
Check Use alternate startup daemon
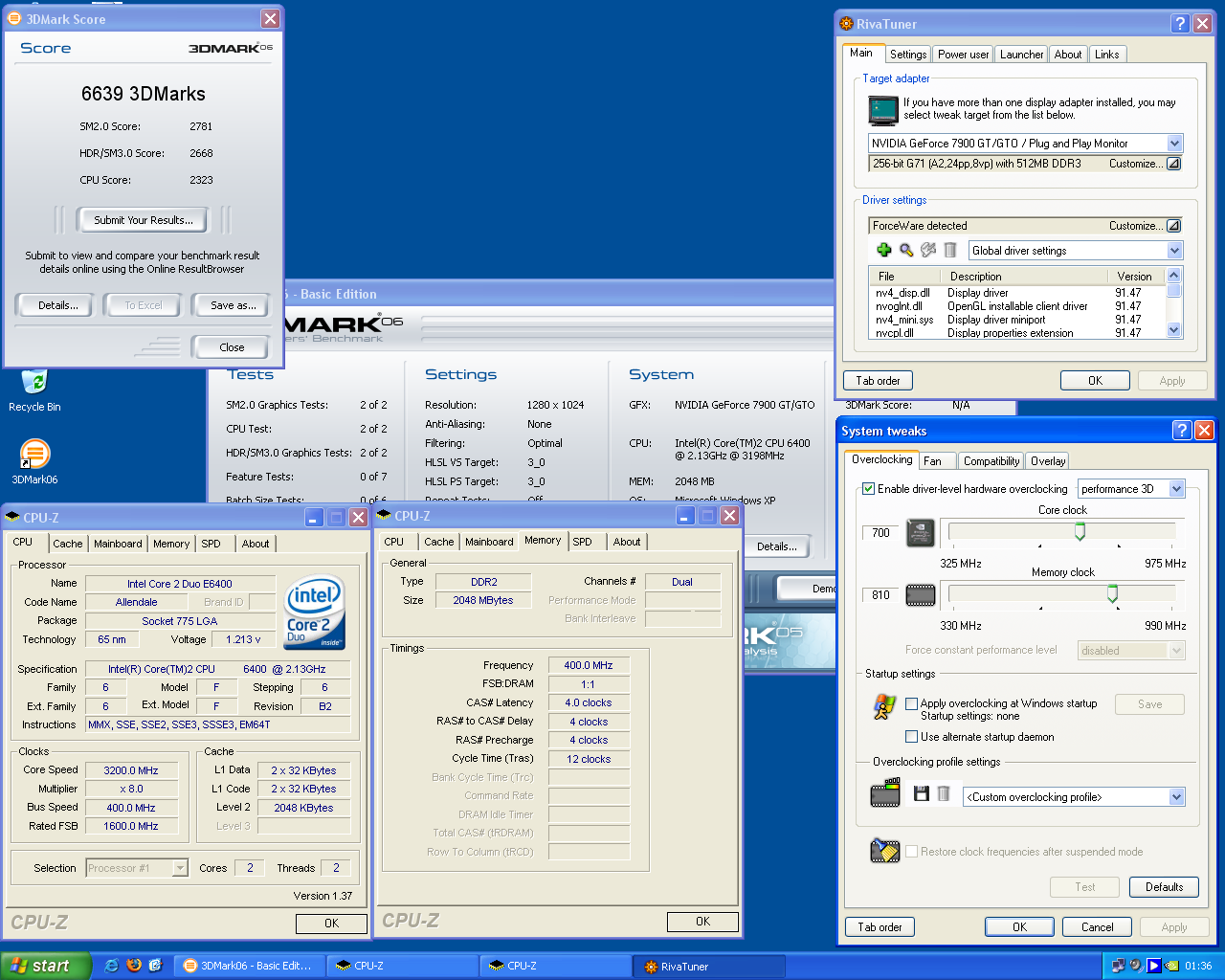[912, 737]
